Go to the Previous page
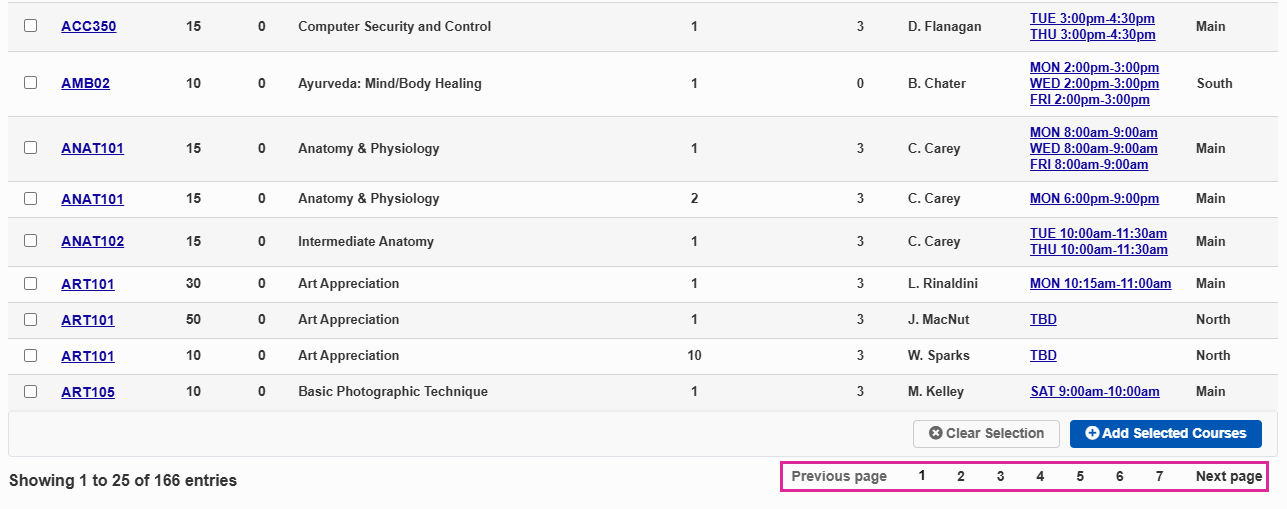 tap(839, 476)
